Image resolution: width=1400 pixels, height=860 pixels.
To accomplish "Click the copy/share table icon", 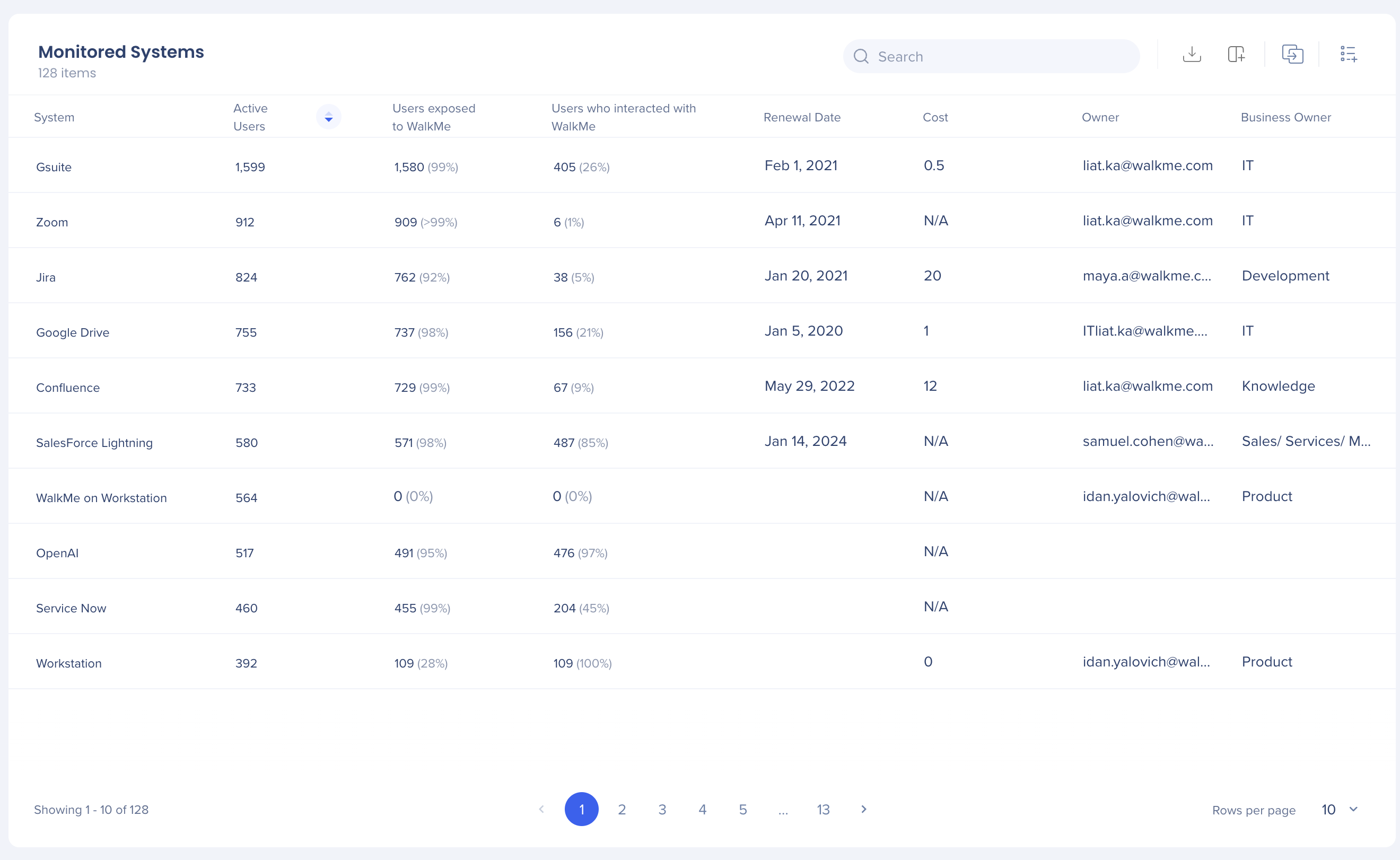I will tap(1292, 55).
